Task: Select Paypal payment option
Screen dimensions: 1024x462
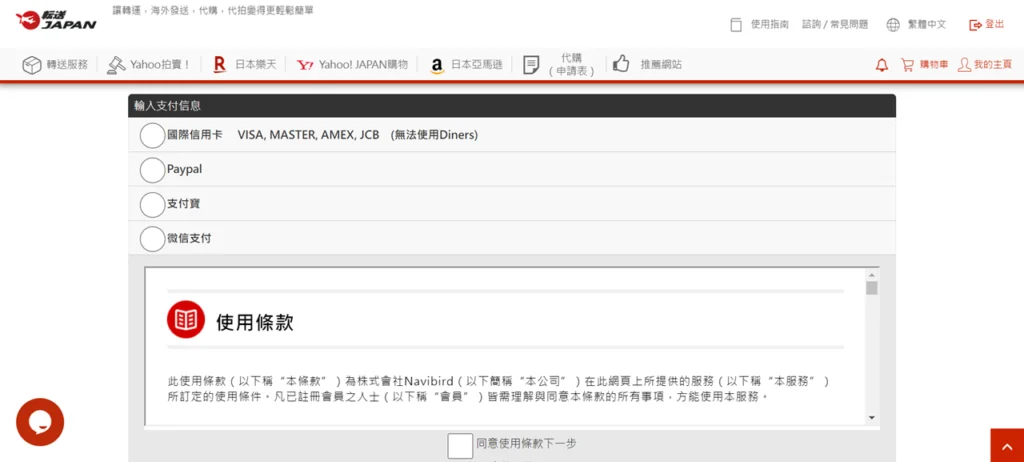Action: tap(152, 170)
